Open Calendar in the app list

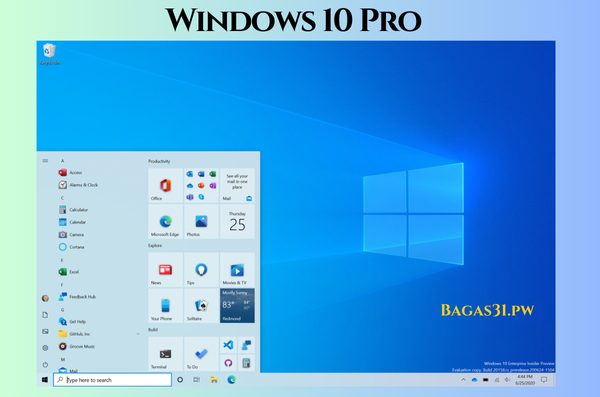[72, 222]
